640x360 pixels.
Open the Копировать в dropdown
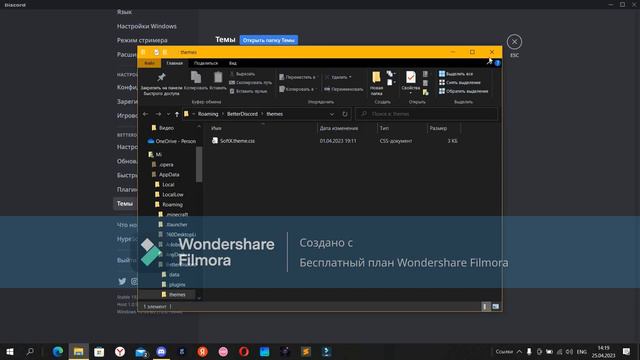pos(297,89)
